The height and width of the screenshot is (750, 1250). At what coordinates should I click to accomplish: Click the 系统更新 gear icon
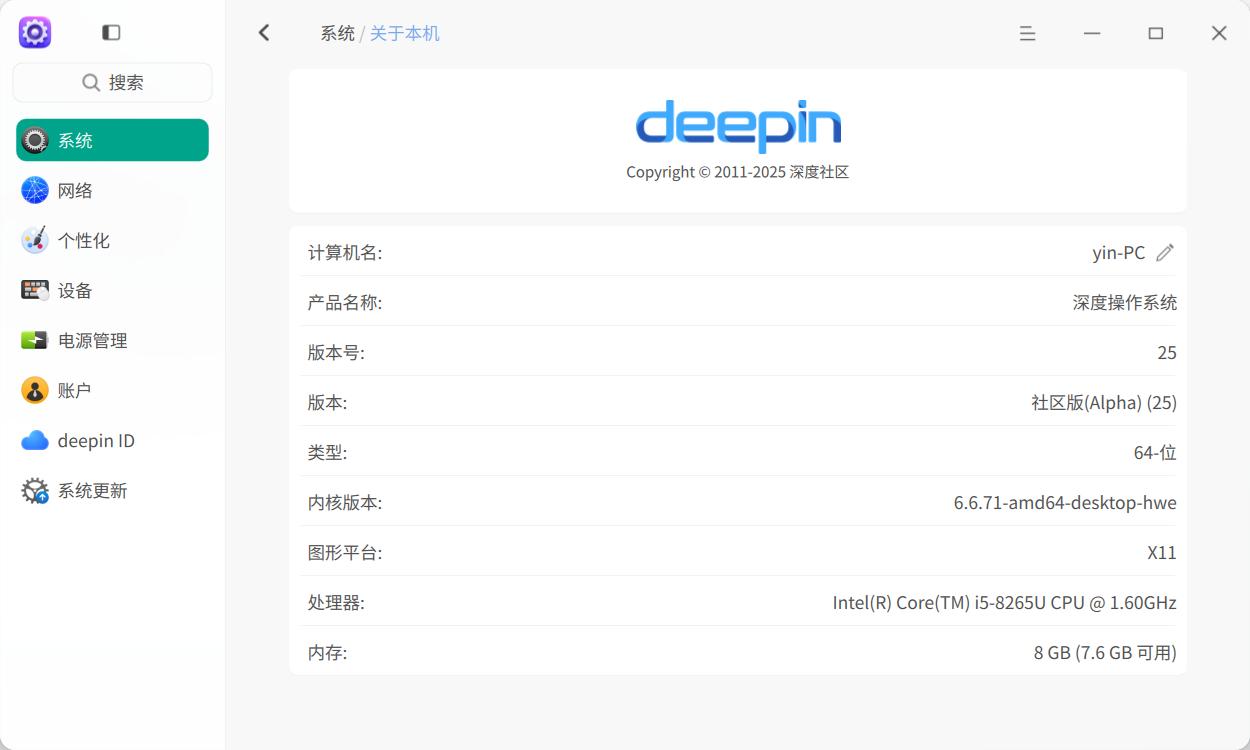click(35, 490)
